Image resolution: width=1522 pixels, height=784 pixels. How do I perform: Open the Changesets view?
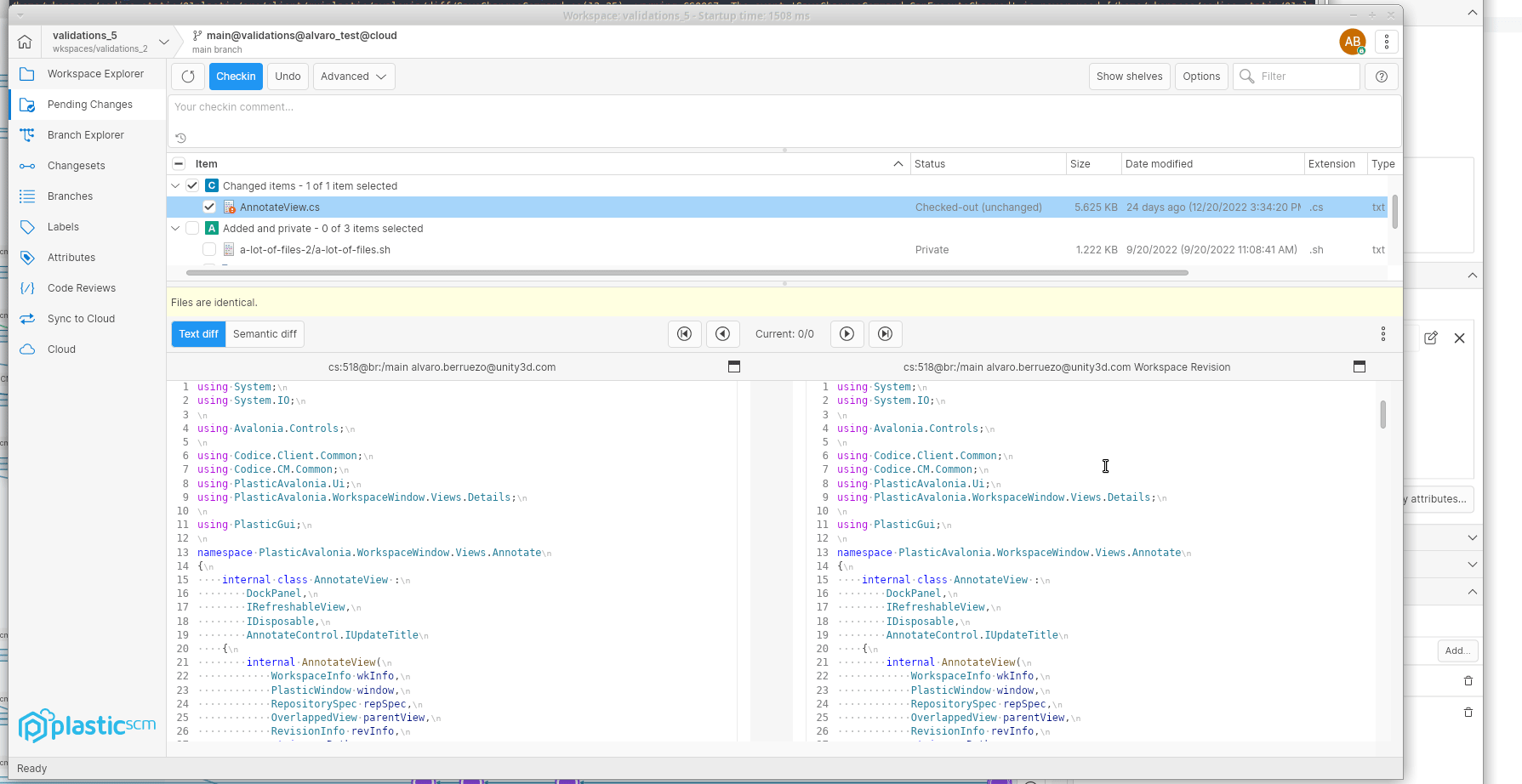pos(75,165)
